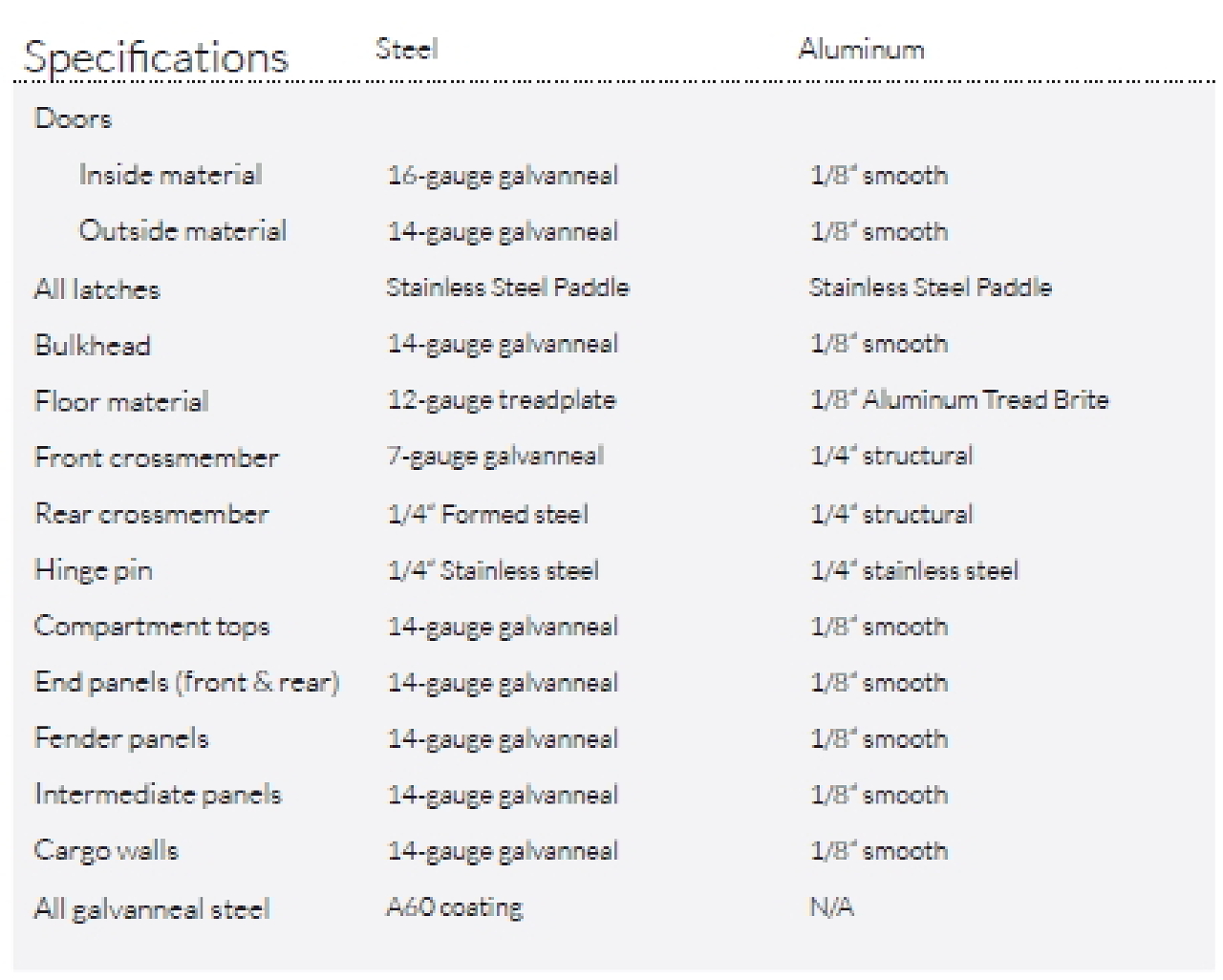Select the Steel column header

(x=406, y=49)
